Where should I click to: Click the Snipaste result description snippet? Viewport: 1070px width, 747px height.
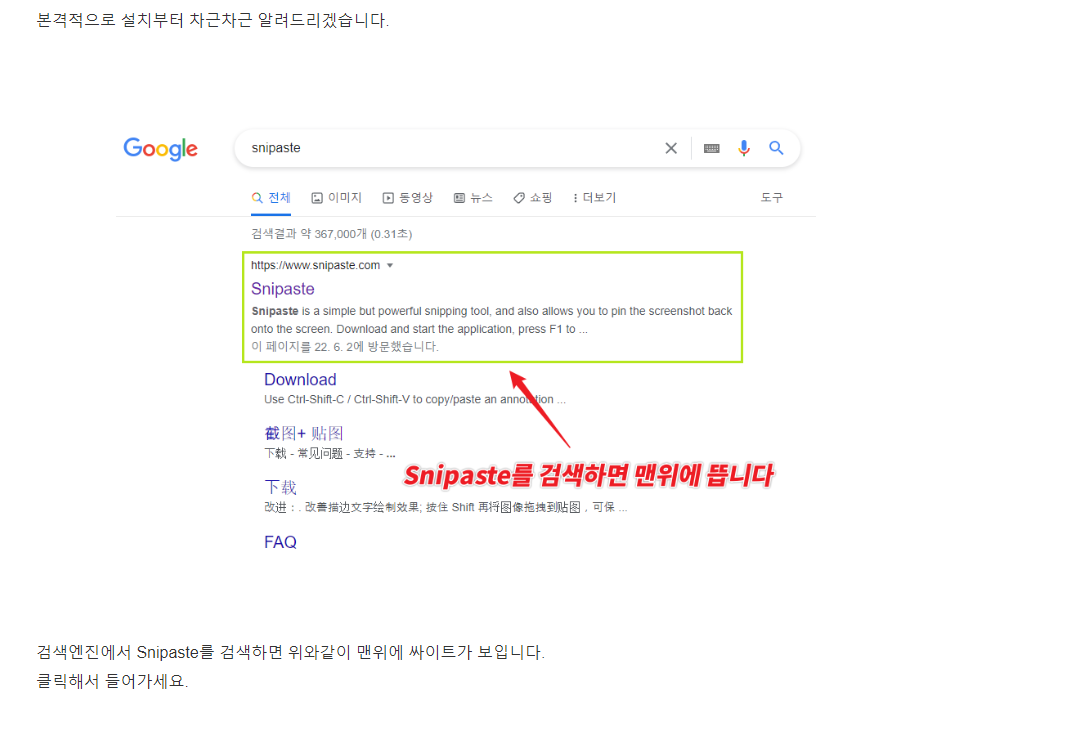click(491, 320)
